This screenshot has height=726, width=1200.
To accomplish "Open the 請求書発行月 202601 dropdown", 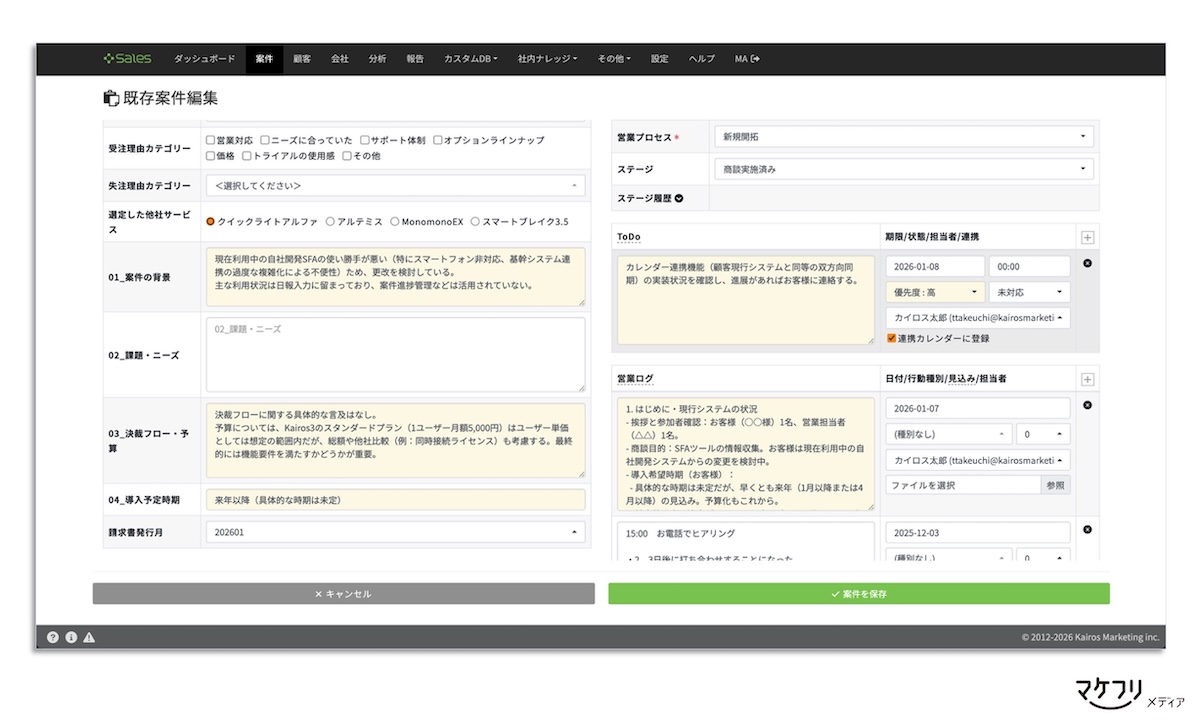I will pos(395,533).
